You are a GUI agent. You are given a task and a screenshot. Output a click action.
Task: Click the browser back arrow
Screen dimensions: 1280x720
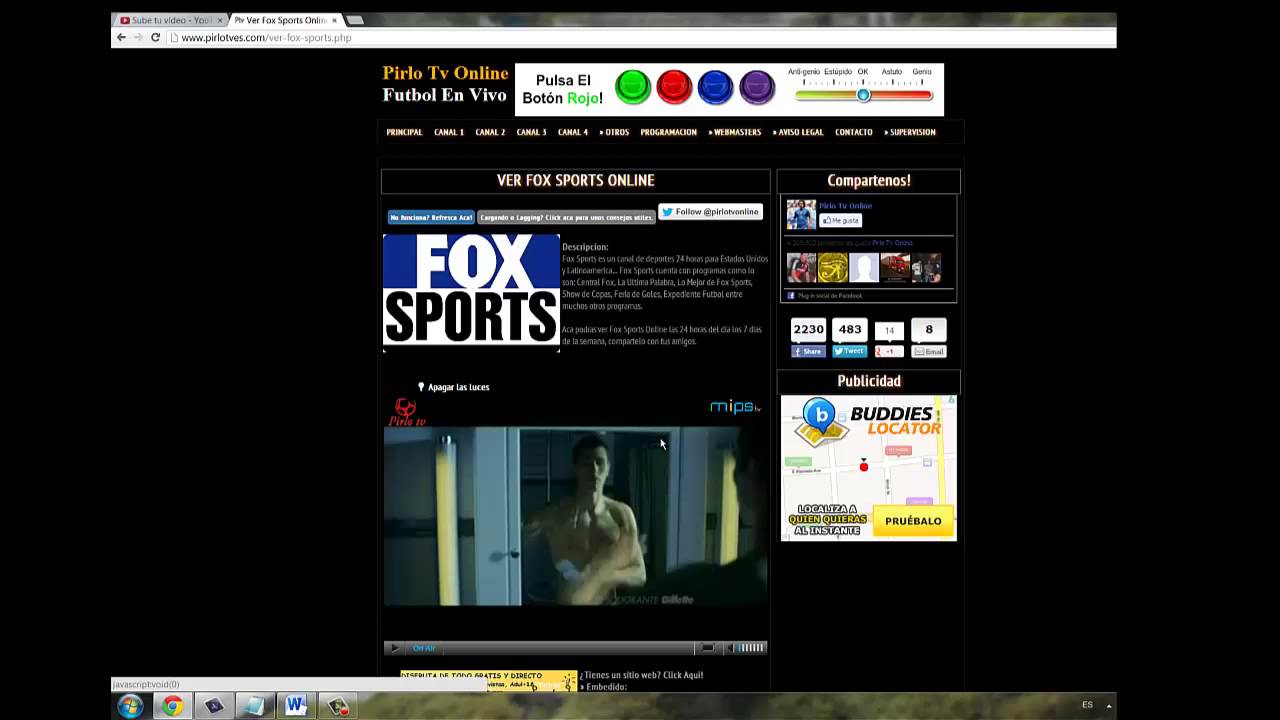pyautogui.click(x=121, y=38)
